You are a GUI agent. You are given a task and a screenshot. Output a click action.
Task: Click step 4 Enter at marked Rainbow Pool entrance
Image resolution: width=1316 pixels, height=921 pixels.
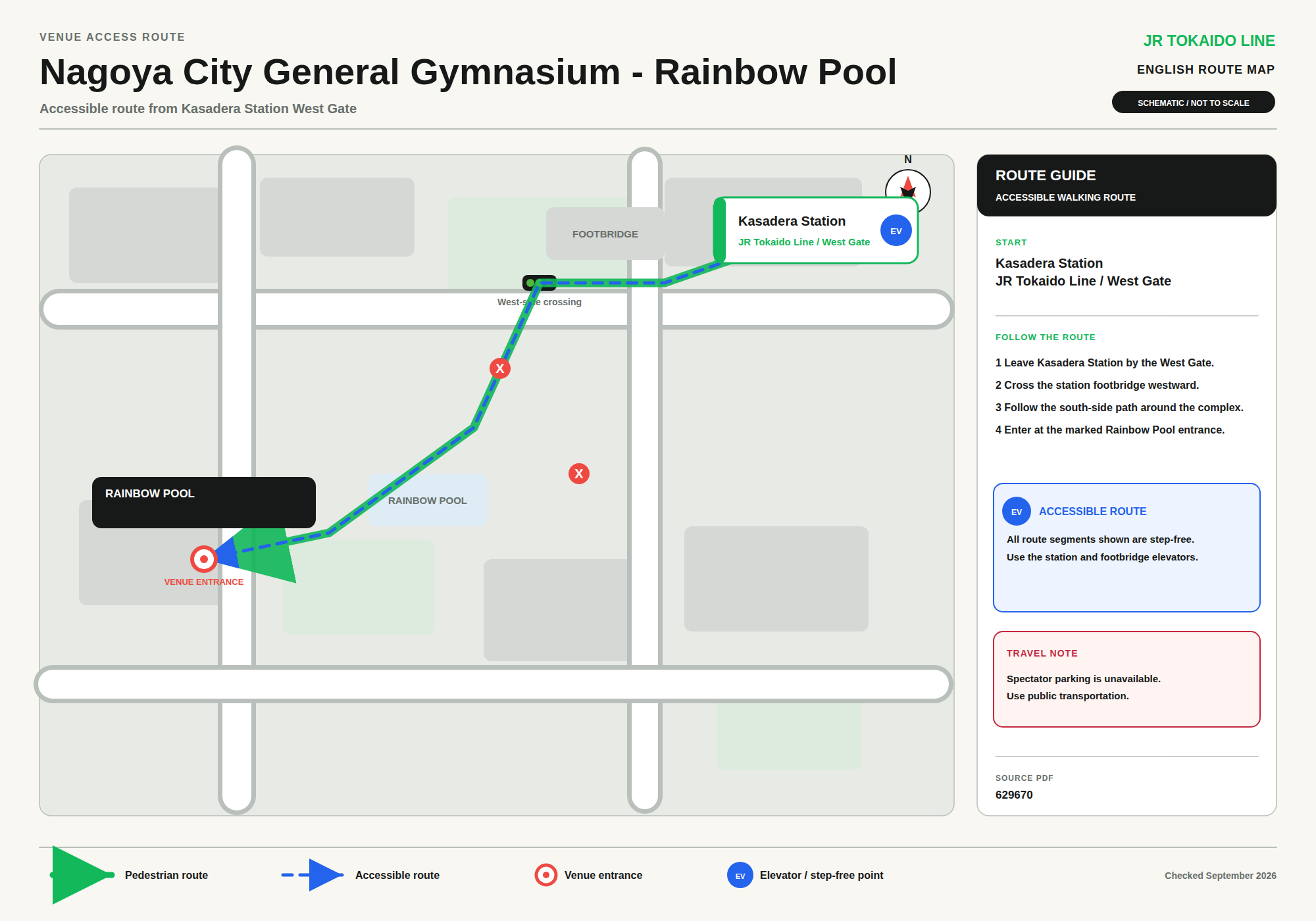click(1110, 430)
